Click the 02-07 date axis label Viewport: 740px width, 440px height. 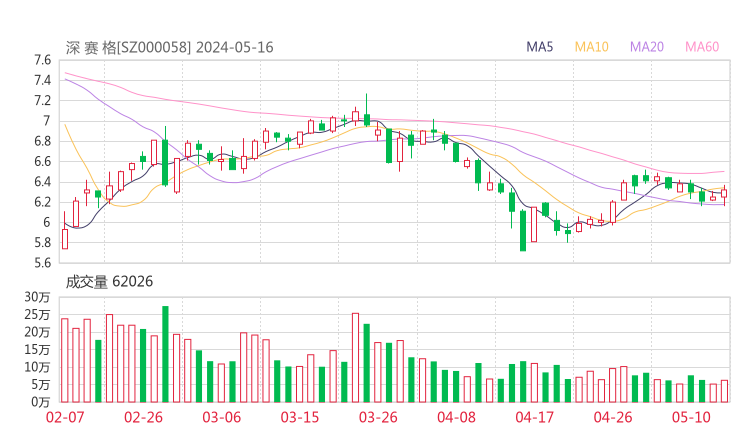pyautogui.click(x=65, y=417)
